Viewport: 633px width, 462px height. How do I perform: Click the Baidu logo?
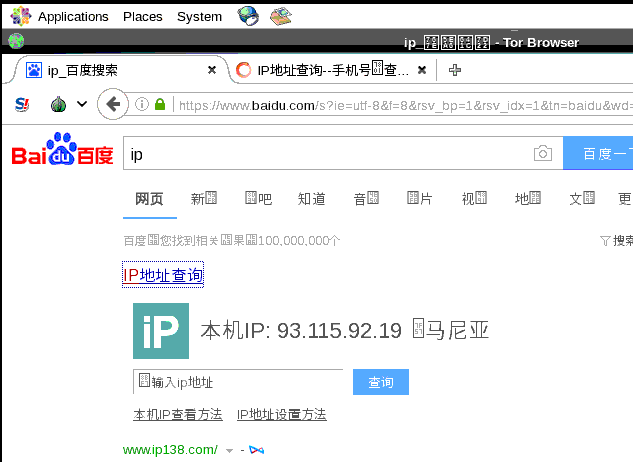click(63, 149)
